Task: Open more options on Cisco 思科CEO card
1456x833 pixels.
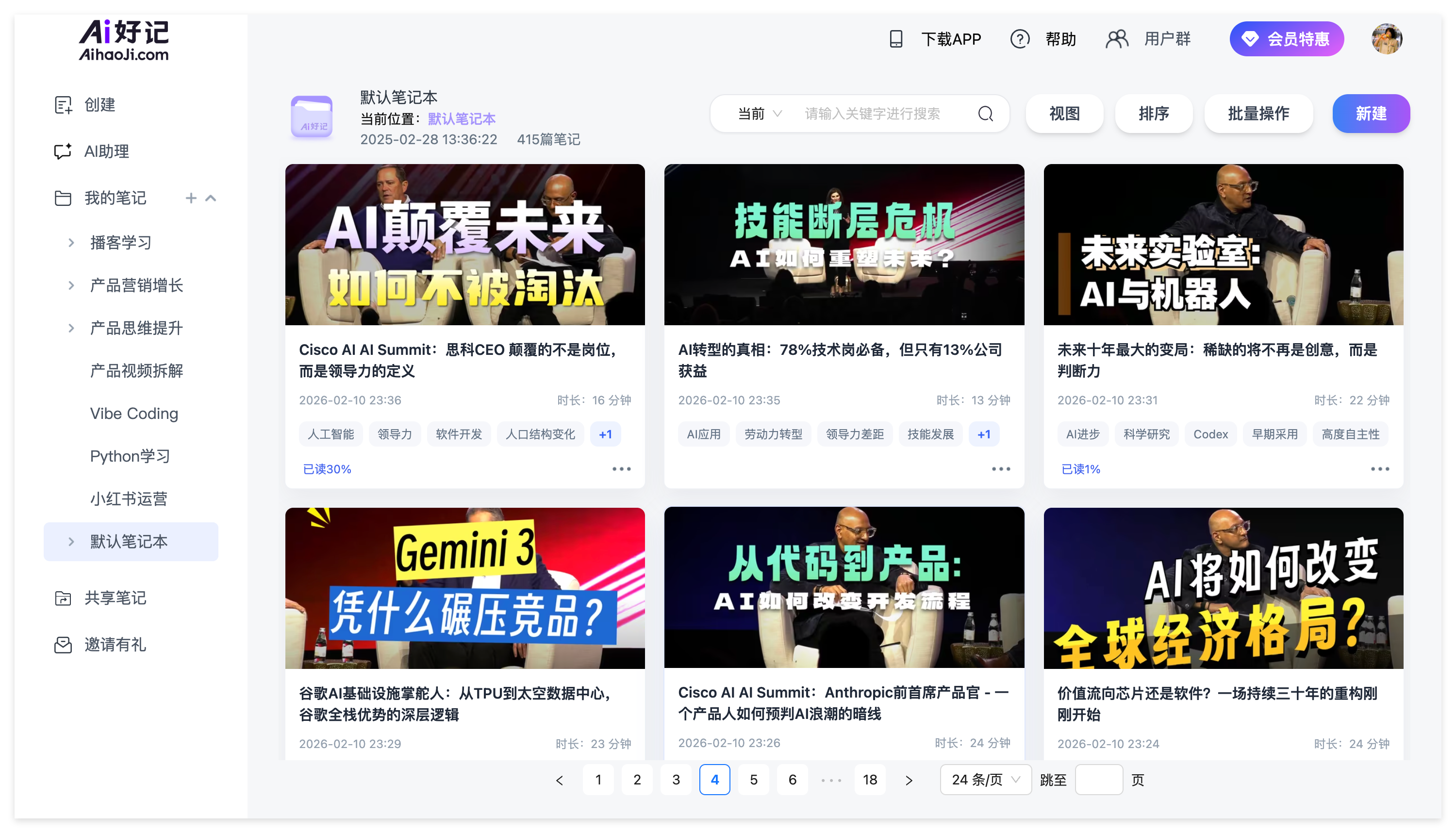Action: 621,468
